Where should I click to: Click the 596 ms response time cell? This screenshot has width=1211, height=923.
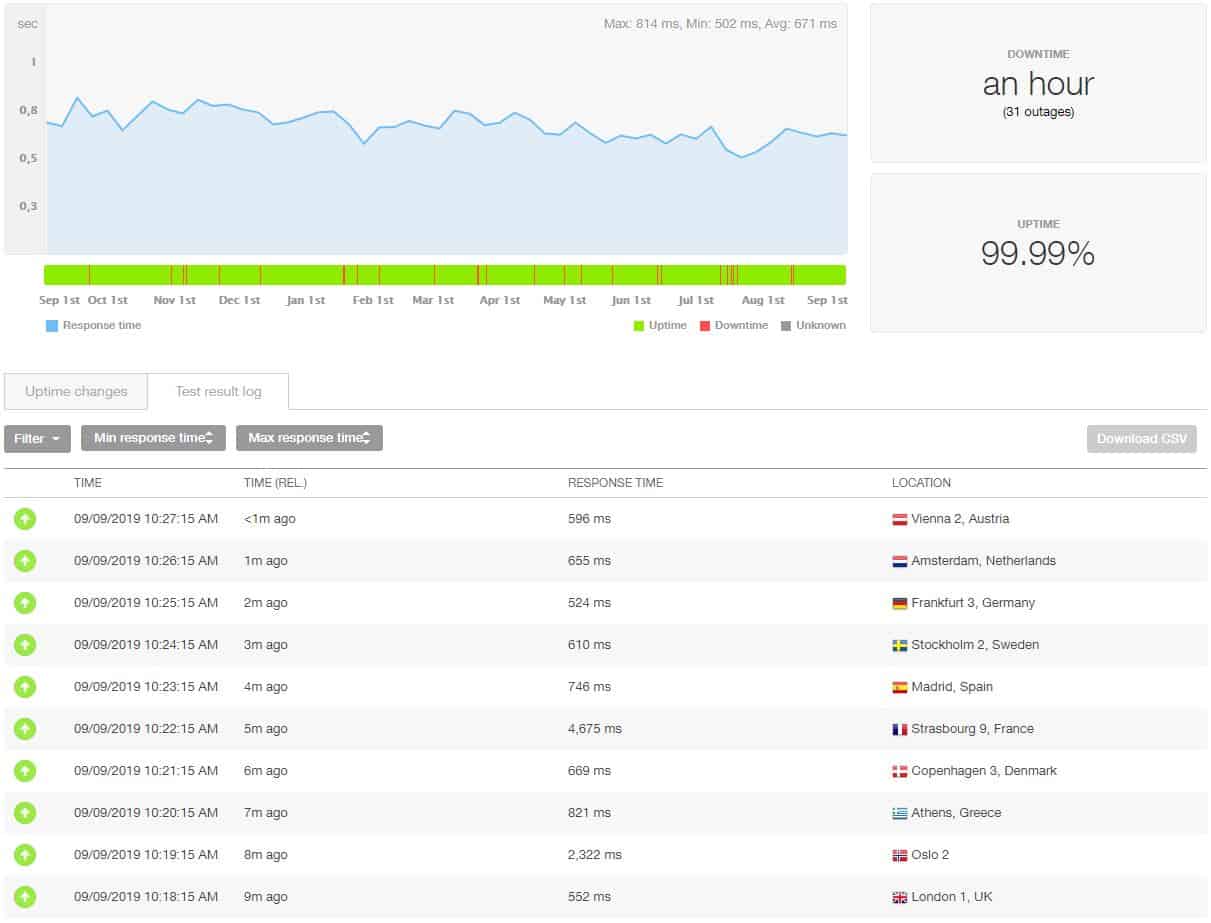click(x=589, y=519)
